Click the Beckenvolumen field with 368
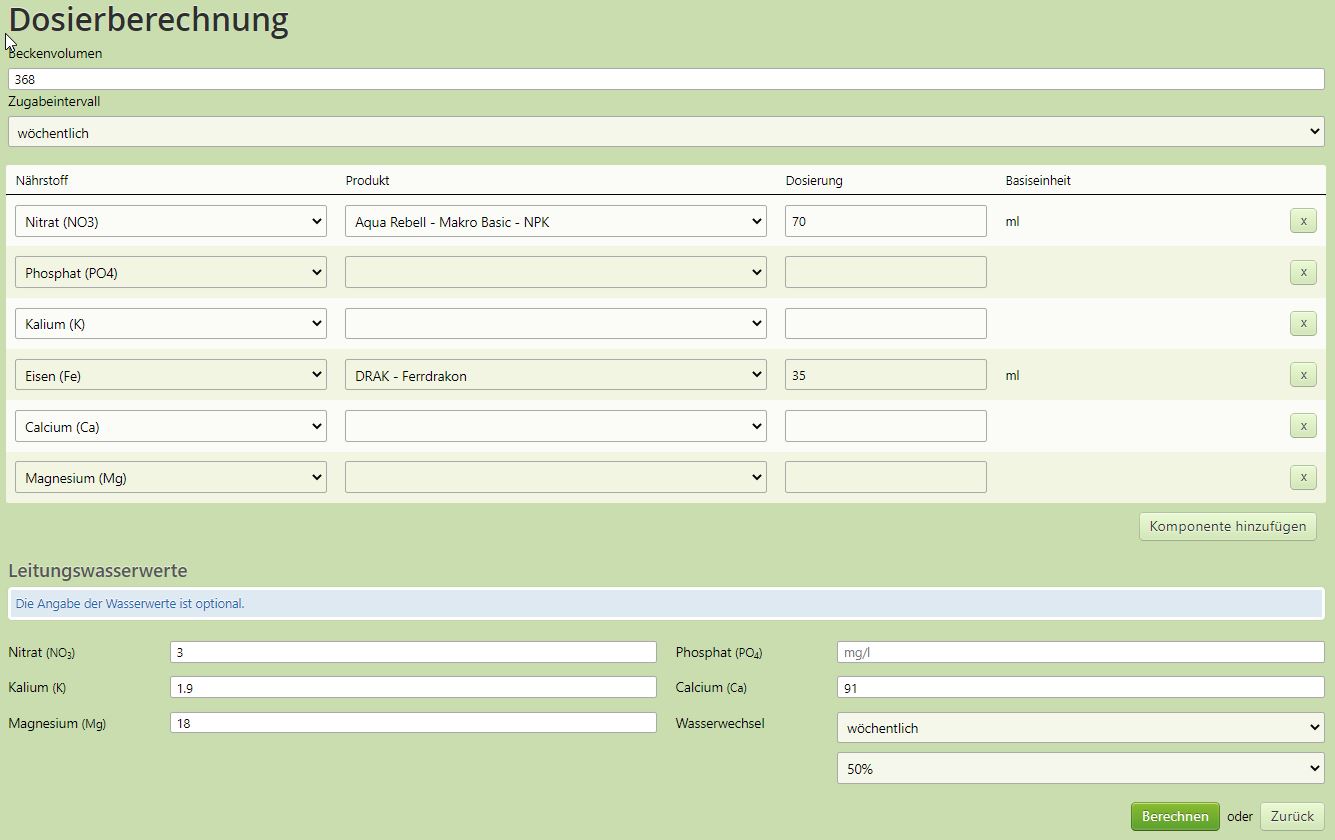The height and width of the screenshot is (840, 1335). pos(666,79)
